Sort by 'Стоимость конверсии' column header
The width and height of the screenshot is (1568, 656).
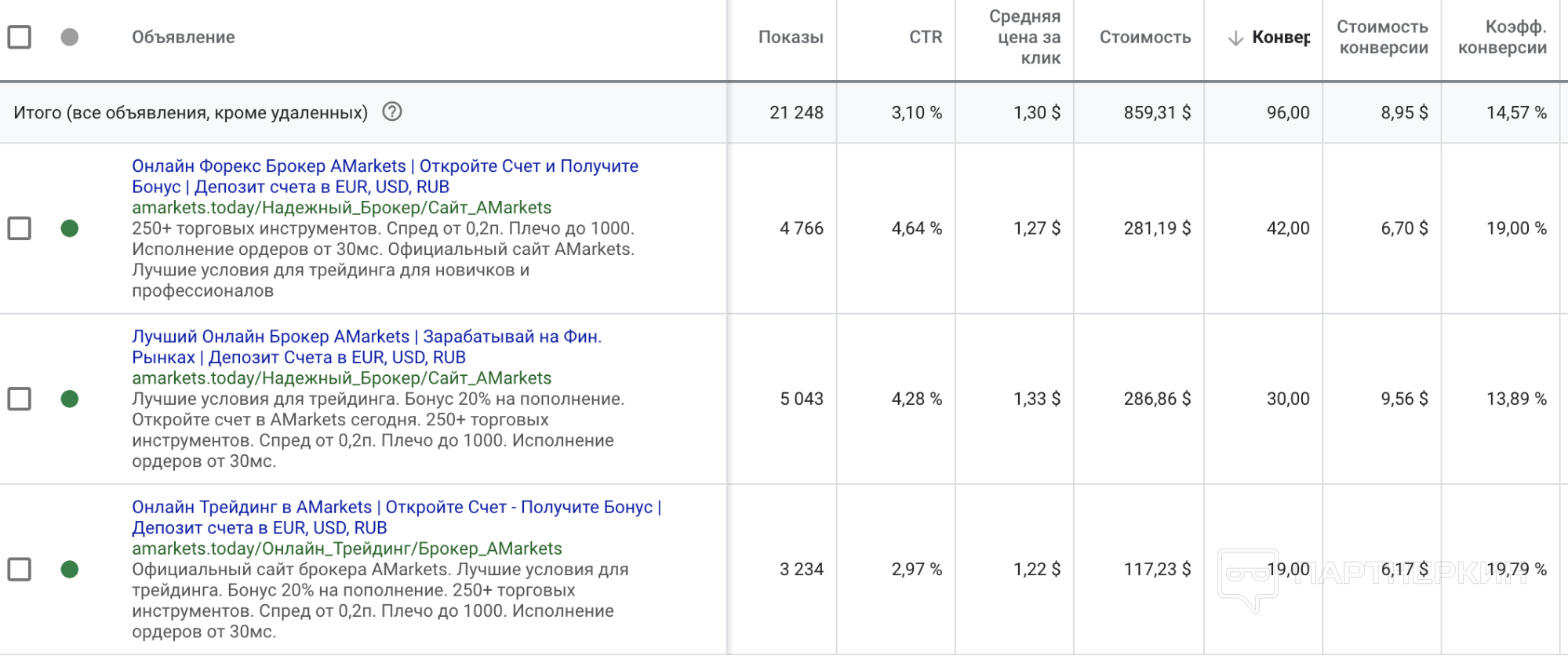(x=1382, y=37)
